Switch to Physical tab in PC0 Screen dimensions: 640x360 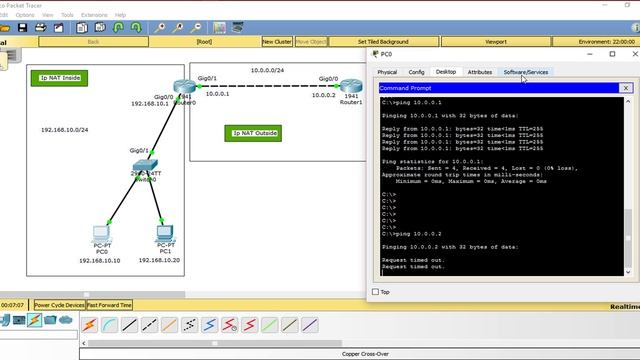387,72
